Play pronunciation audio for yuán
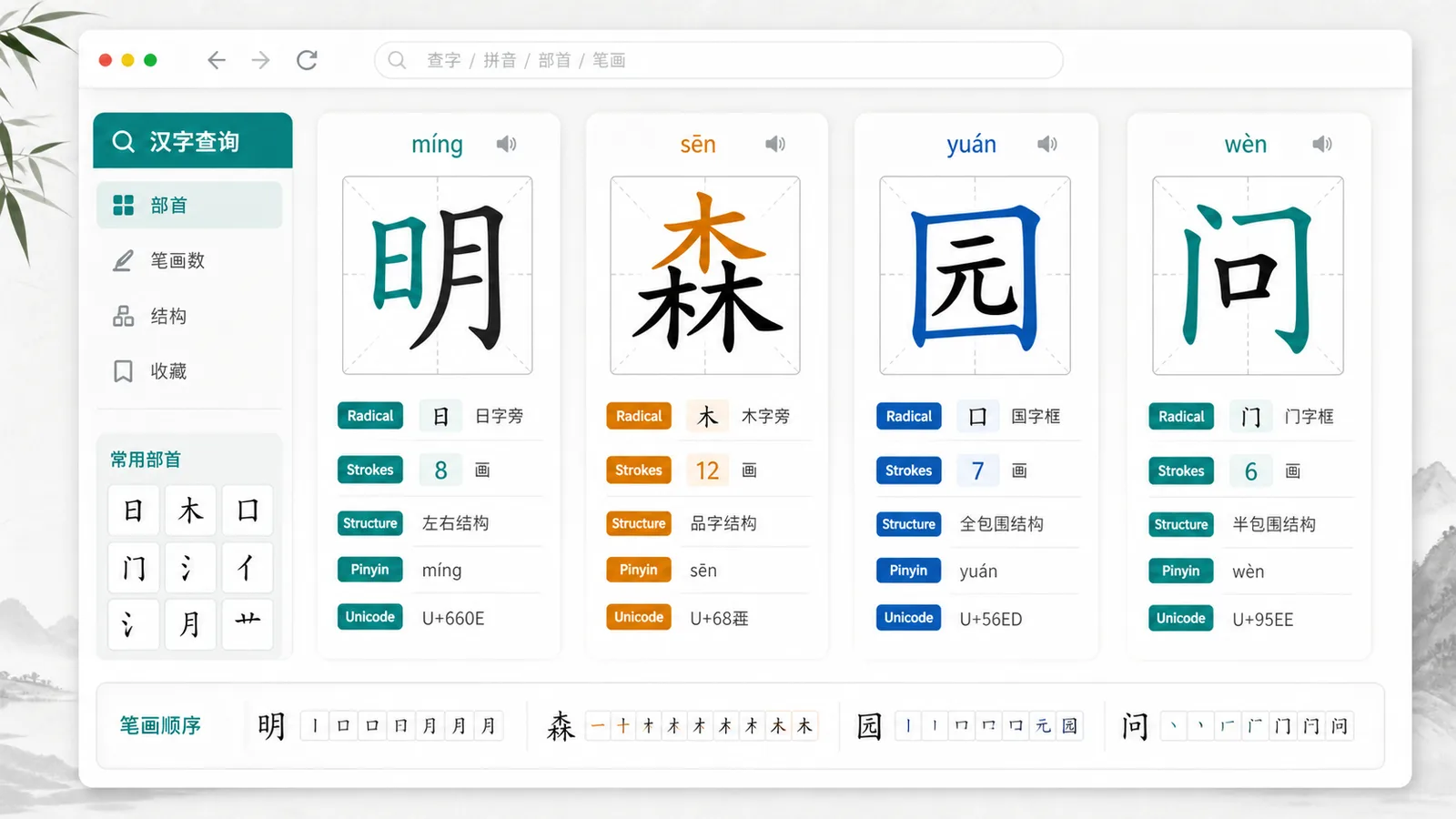The height and width of the screenshot is (819, 1456). pyautogui.click(x=1047, y=144)
